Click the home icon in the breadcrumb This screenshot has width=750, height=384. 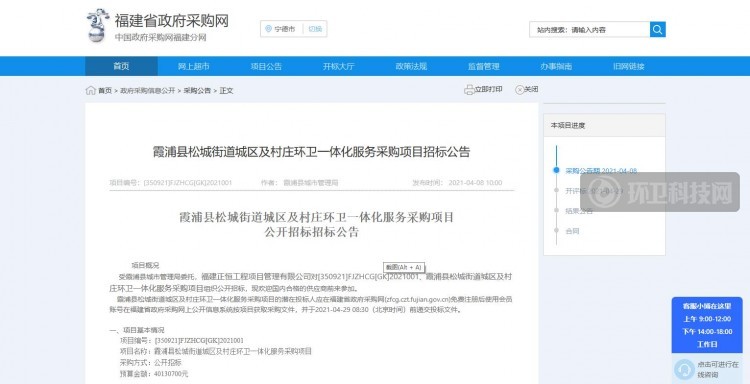[90, 90]
